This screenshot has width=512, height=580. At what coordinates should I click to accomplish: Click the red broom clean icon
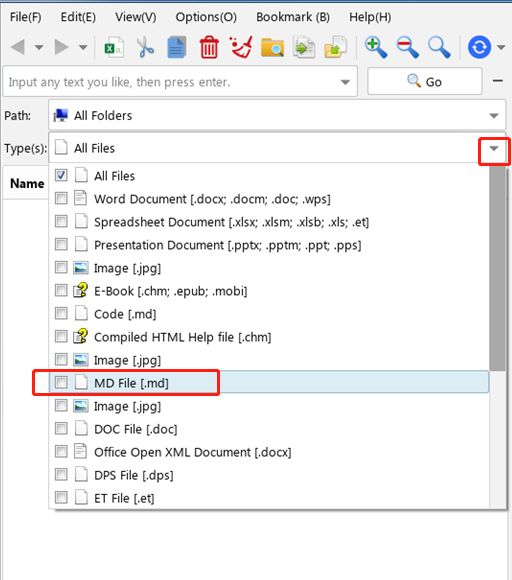point(241,47)
